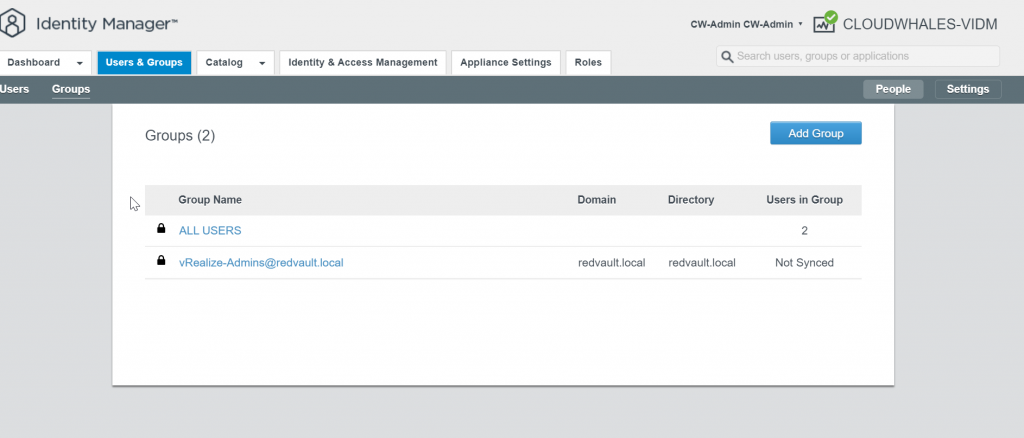Click the CLOUDWHALES-VIDM tenant name

coord(920,24)
